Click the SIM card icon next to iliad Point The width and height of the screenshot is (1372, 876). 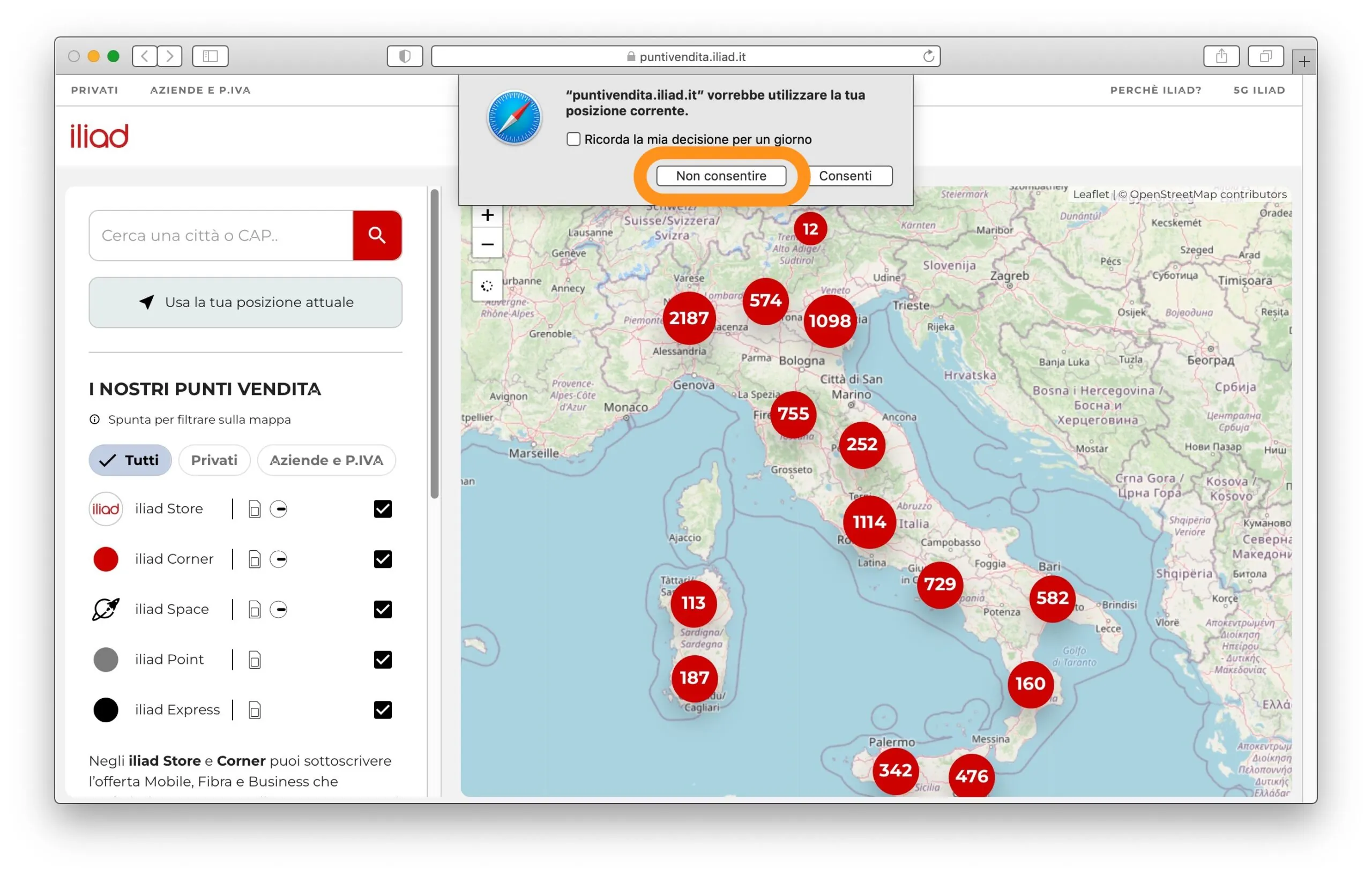tap(254, 659)
